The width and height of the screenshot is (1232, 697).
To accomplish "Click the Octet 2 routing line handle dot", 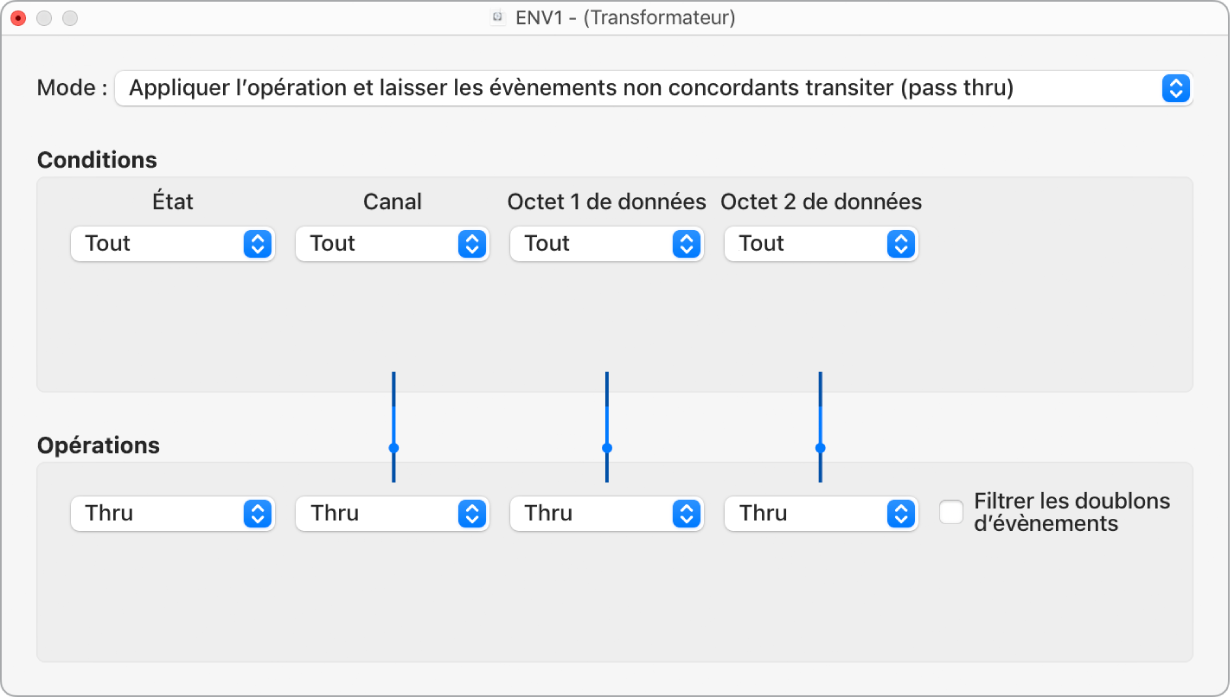I will pos(820,448).
